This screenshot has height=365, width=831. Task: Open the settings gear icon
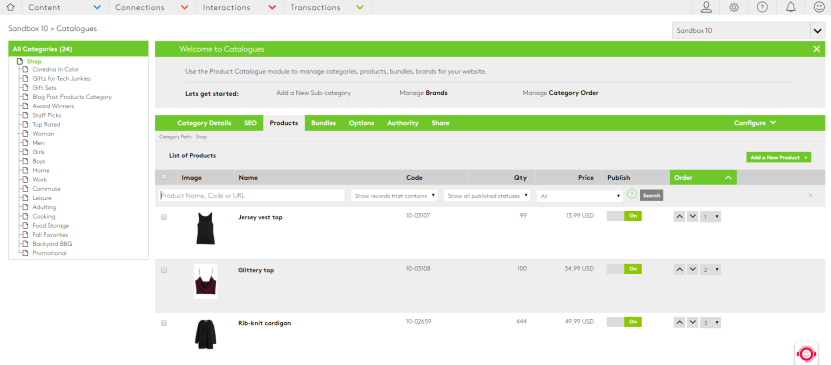(x=734, y=7)
